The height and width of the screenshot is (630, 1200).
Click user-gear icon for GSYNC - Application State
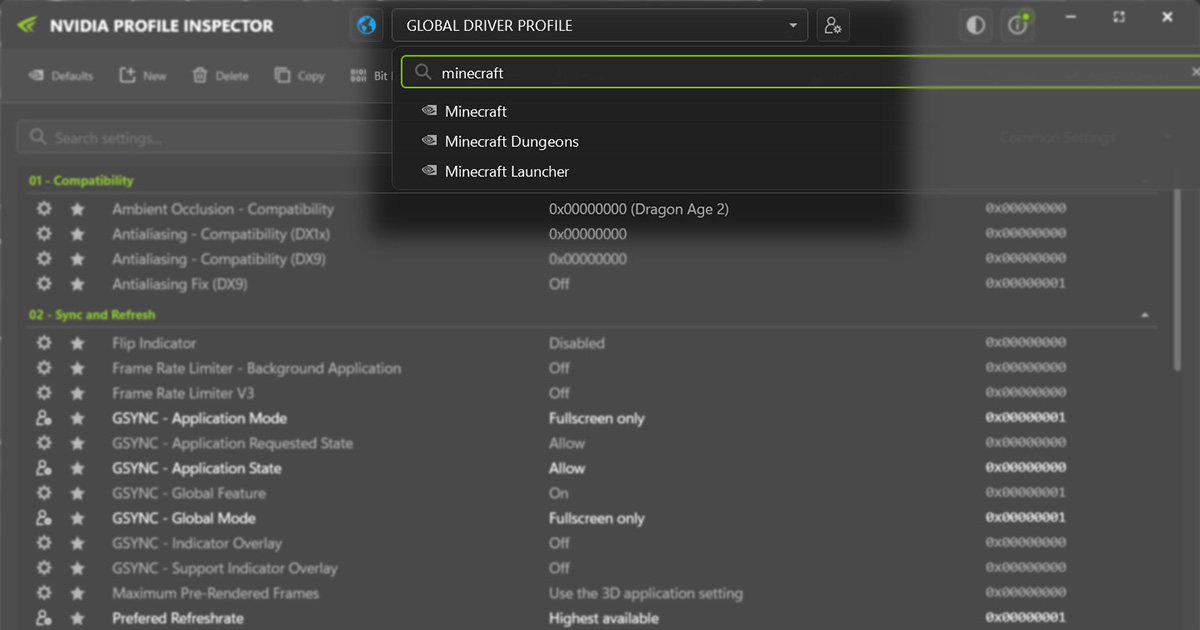(x=43, y=468)
